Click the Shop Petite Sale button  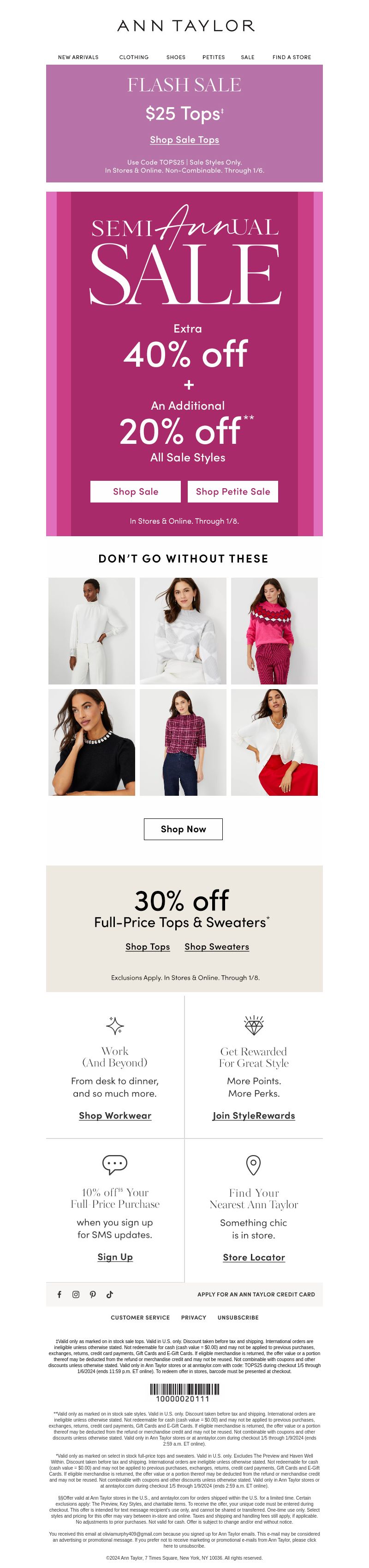coord(233,491)
